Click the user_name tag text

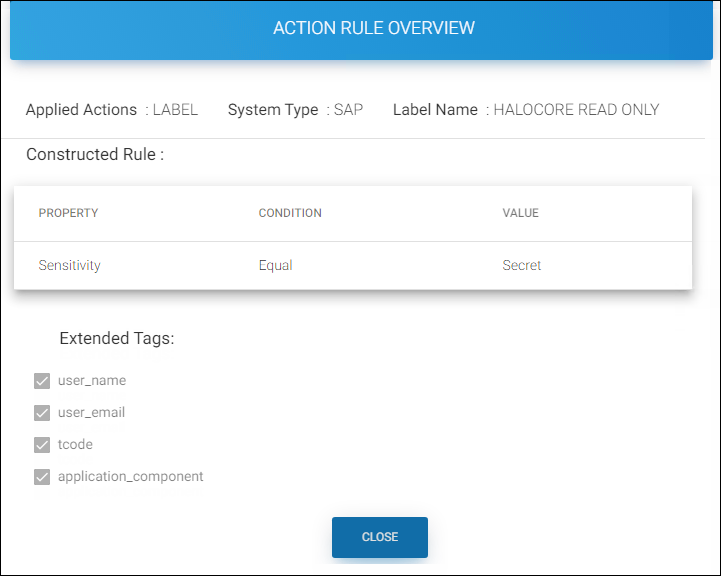click(x=92, y=381)
